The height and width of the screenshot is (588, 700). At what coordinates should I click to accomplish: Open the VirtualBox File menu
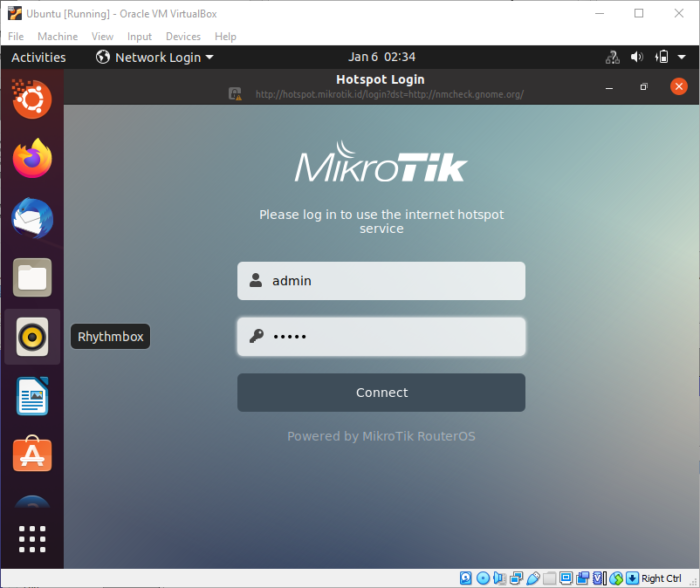click(x=16, y=36)
